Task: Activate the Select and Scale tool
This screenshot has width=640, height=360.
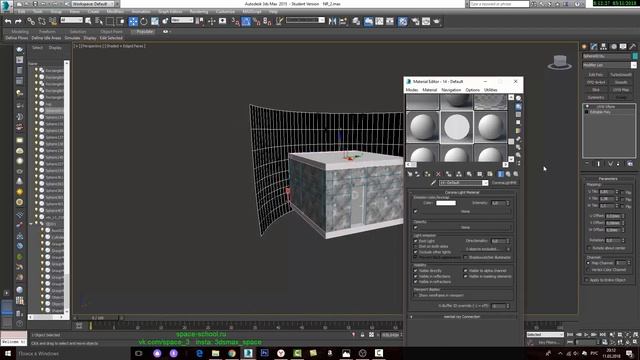Action: (155, 21)
